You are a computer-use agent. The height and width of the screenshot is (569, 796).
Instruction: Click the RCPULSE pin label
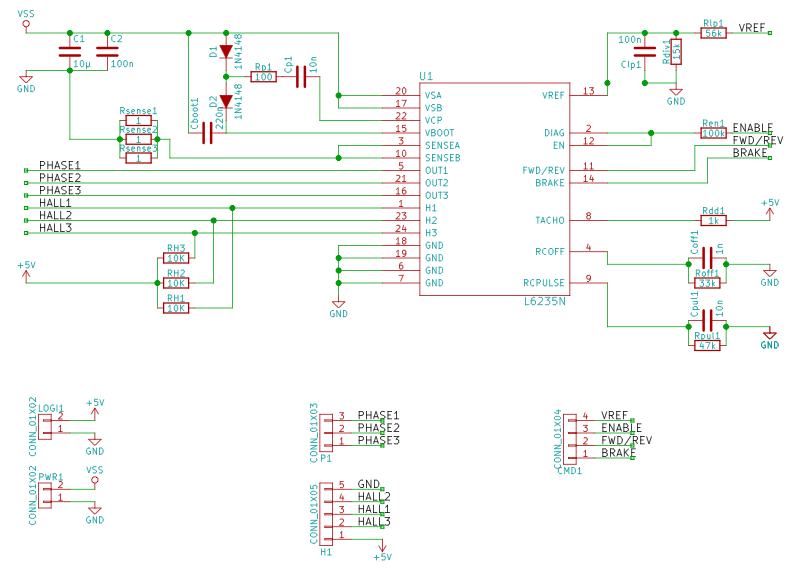[x=544, y=283]
